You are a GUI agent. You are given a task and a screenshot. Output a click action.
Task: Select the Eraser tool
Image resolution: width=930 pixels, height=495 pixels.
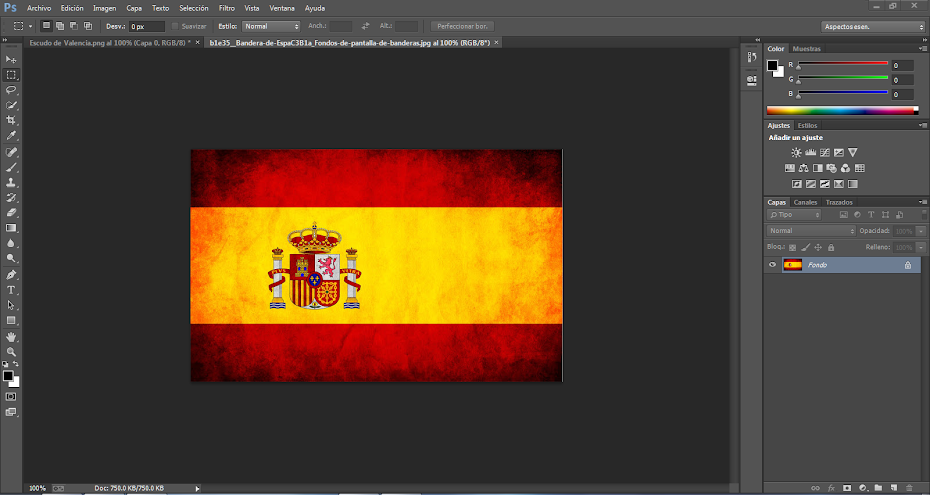click(x=11, y=212)
